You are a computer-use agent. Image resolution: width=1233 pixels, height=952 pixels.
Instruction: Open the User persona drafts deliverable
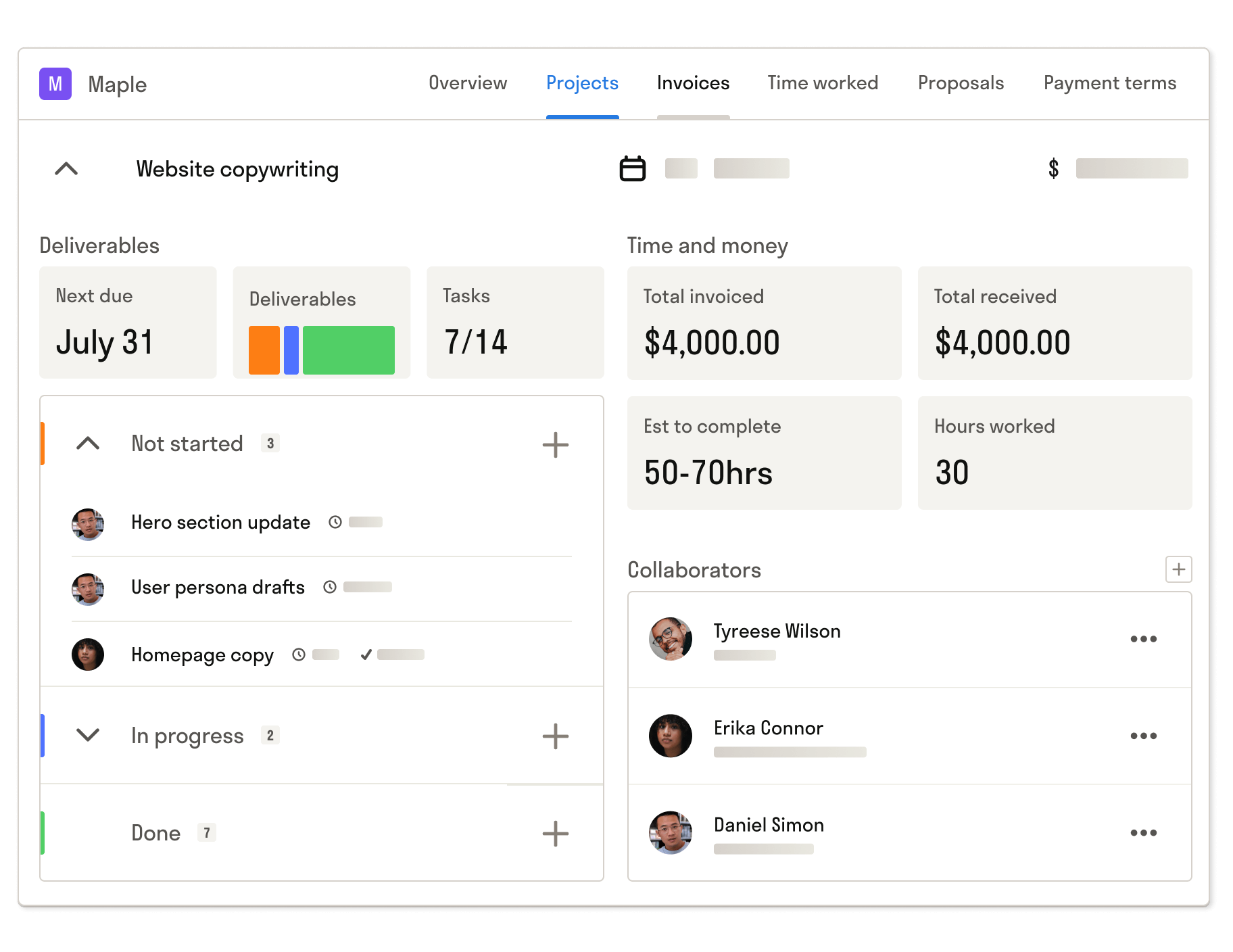pos(218,587)
